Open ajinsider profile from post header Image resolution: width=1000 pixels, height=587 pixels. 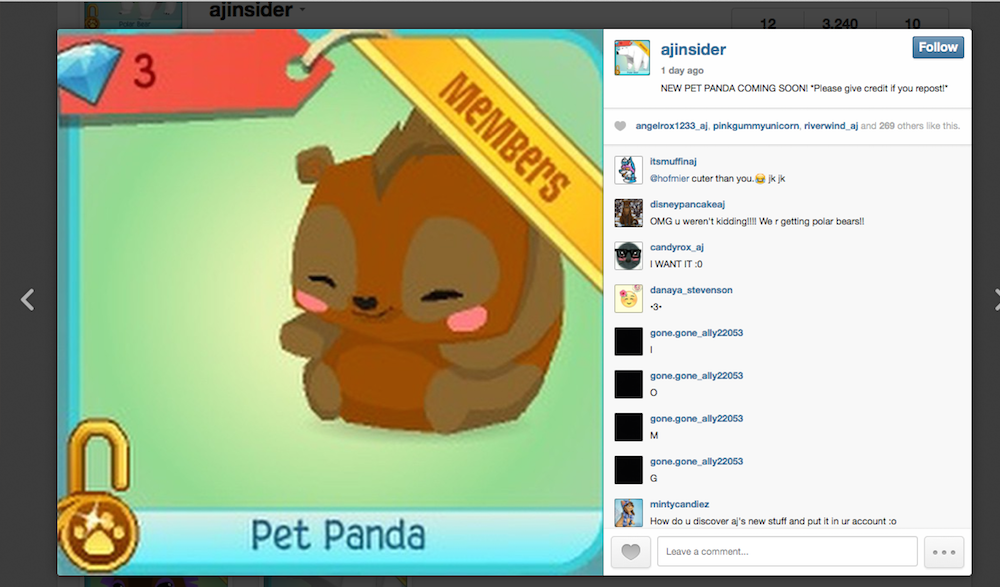[693, 49]
